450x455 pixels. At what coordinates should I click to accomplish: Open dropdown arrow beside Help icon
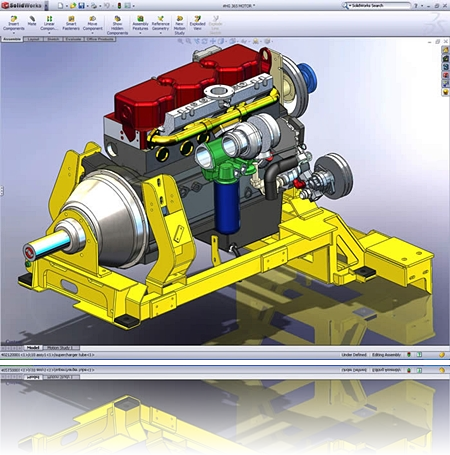[x=421, y=6]
